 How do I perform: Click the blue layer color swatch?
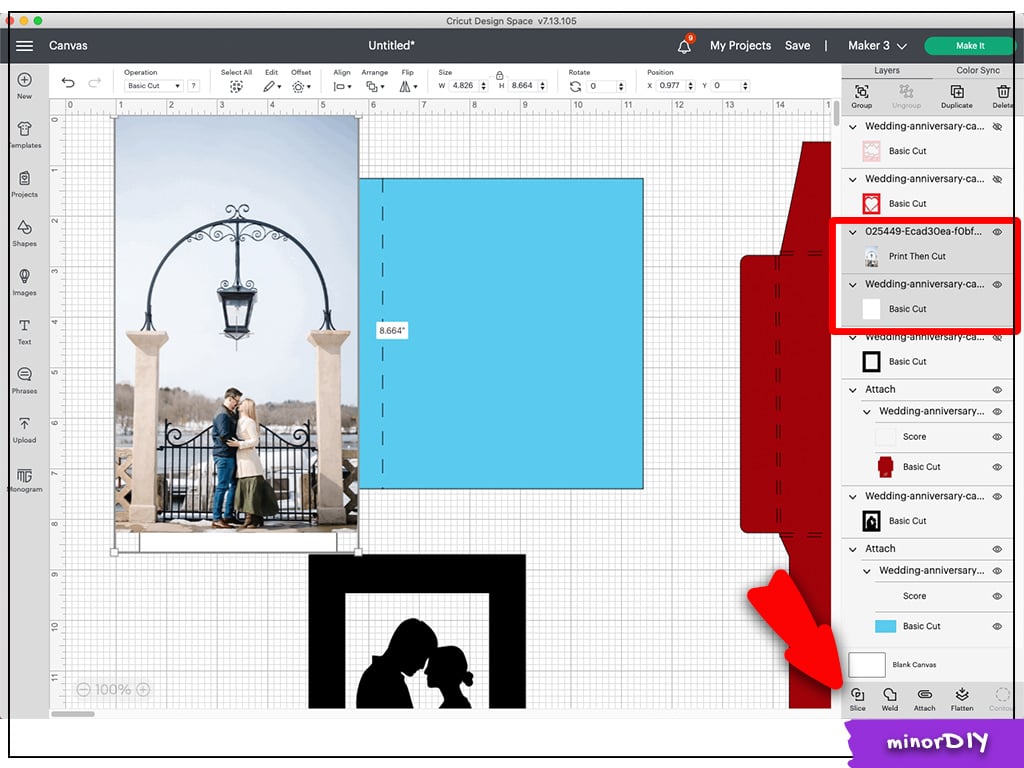(x=886, y=626)
